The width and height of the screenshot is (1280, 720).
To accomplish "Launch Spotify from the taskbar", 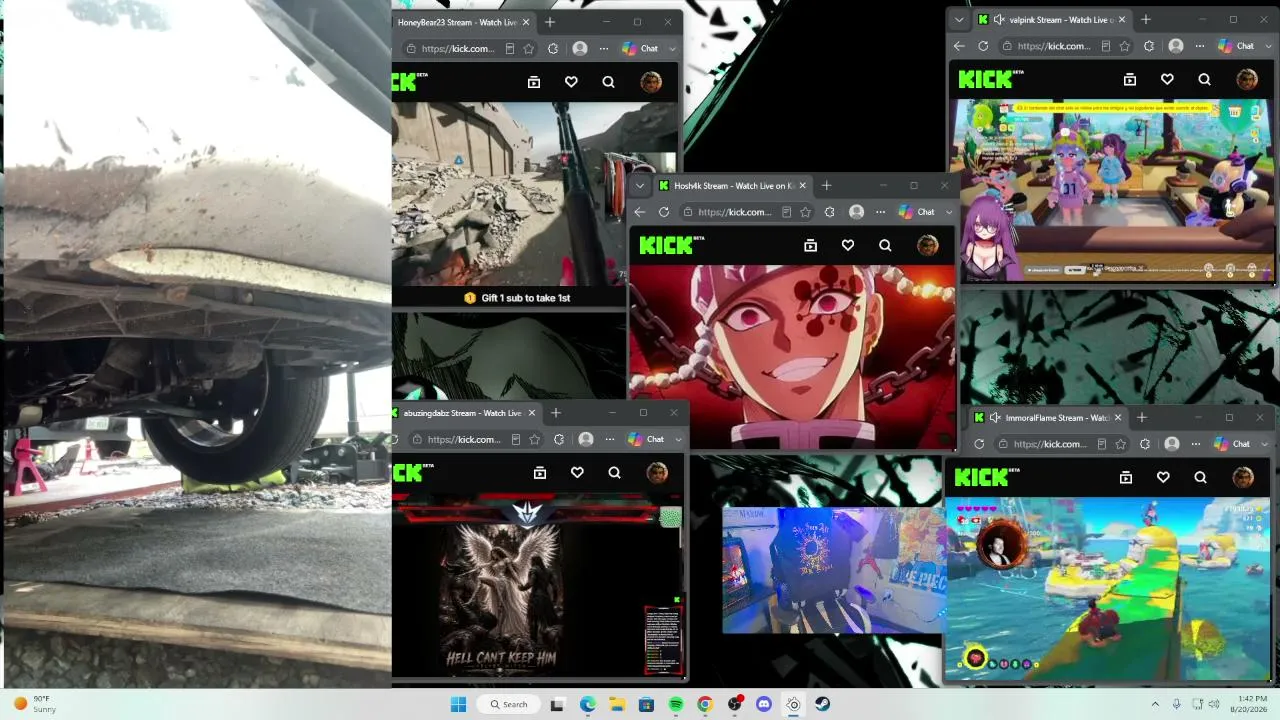I will [x=676, y=704].
